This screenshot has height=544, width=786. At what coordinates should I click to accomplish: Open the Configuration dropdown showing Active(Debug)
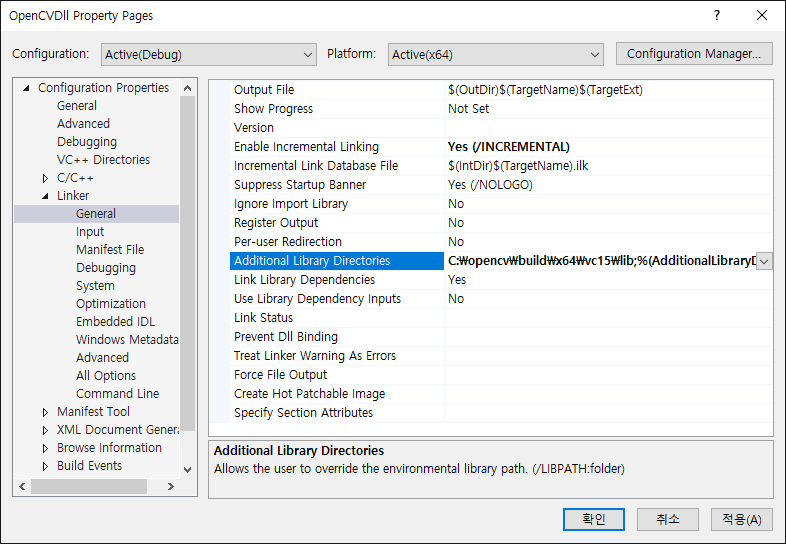coord(209,54)
